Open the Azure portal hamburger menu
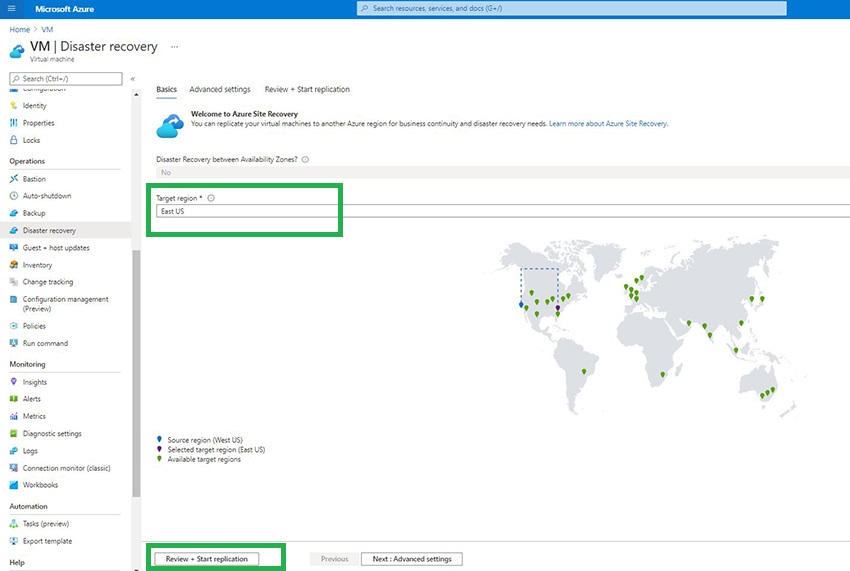 pyautogui.click(x=11, y=9)
